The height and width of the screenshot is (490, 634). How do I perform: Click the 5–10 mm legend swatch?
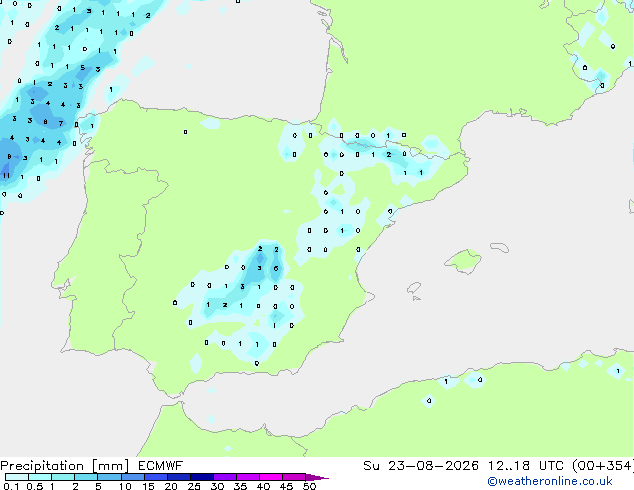click(x=109, y=477)
